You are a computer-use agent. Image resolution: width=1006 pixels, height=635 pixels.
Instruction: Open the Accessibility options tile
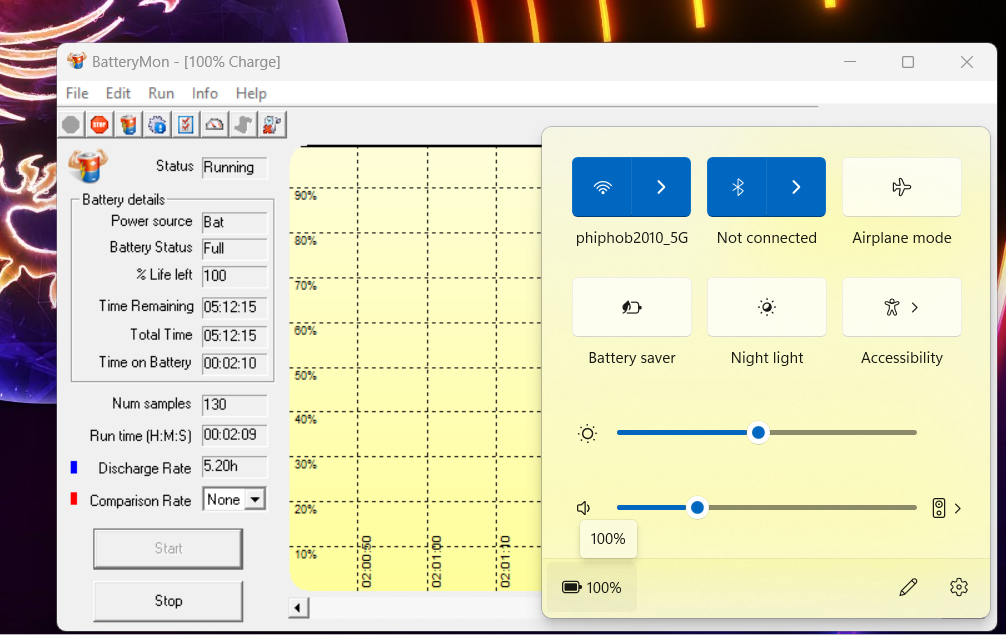901,307
